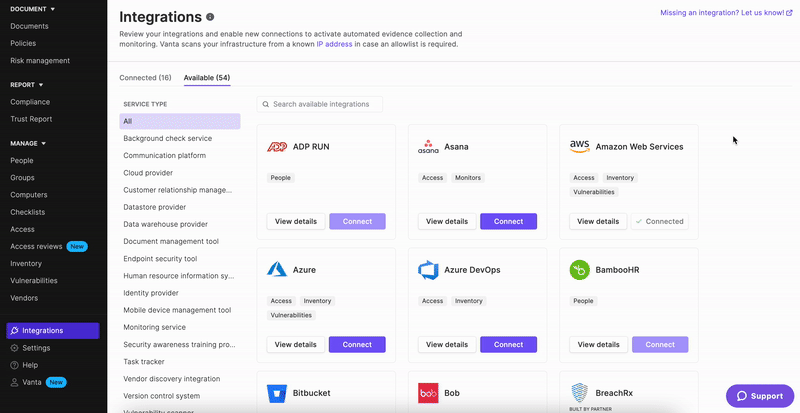Click the Vulnerabilities tag on Azure card

point(291,315)
